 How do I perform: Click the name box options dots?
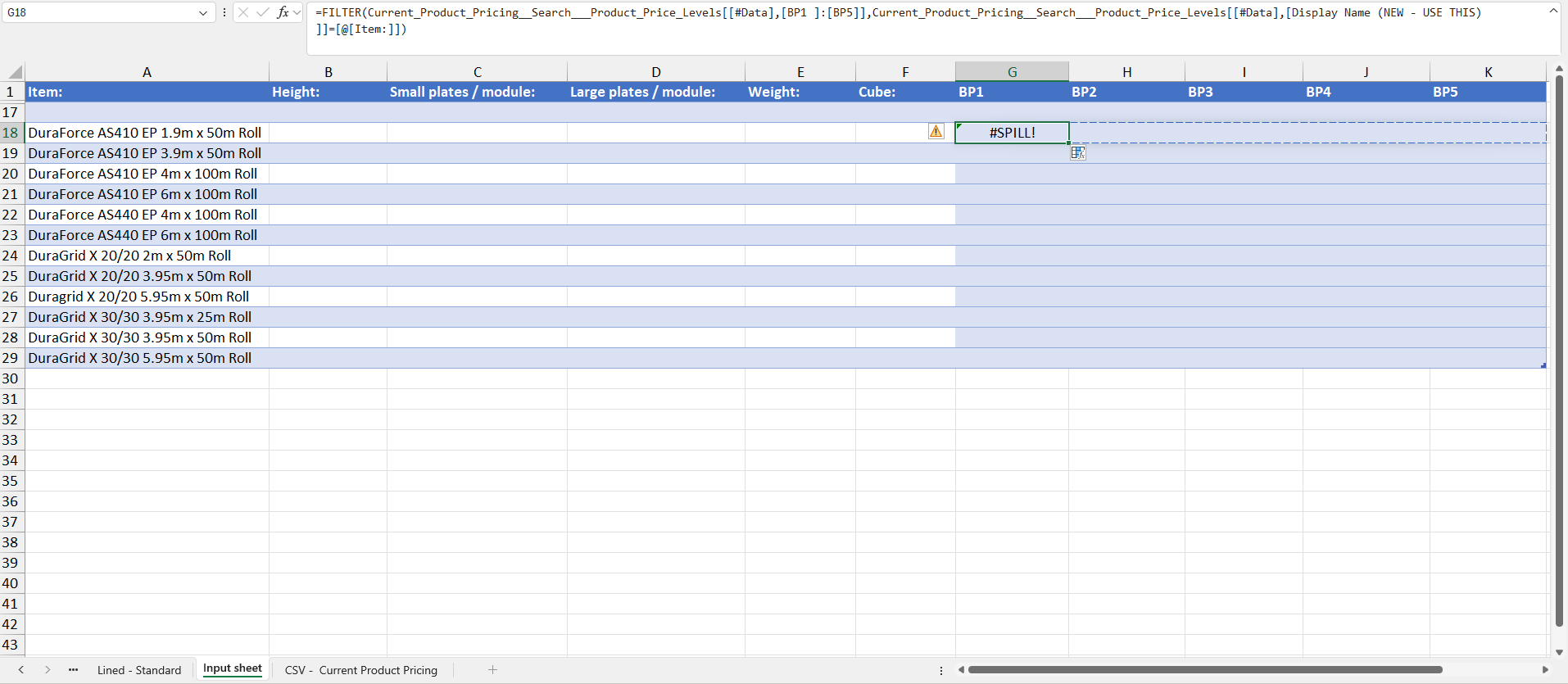click(224, 12)
